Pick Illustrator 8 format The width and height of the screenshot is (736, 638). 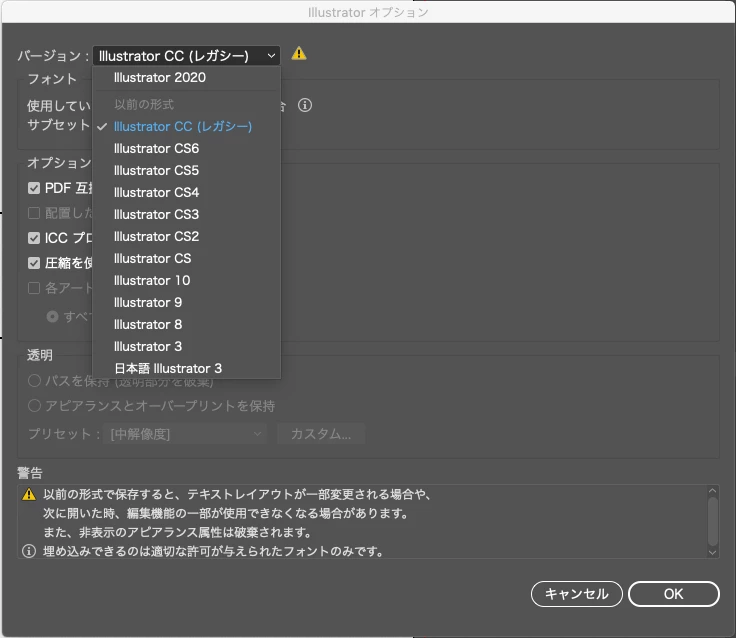(187, 325)
